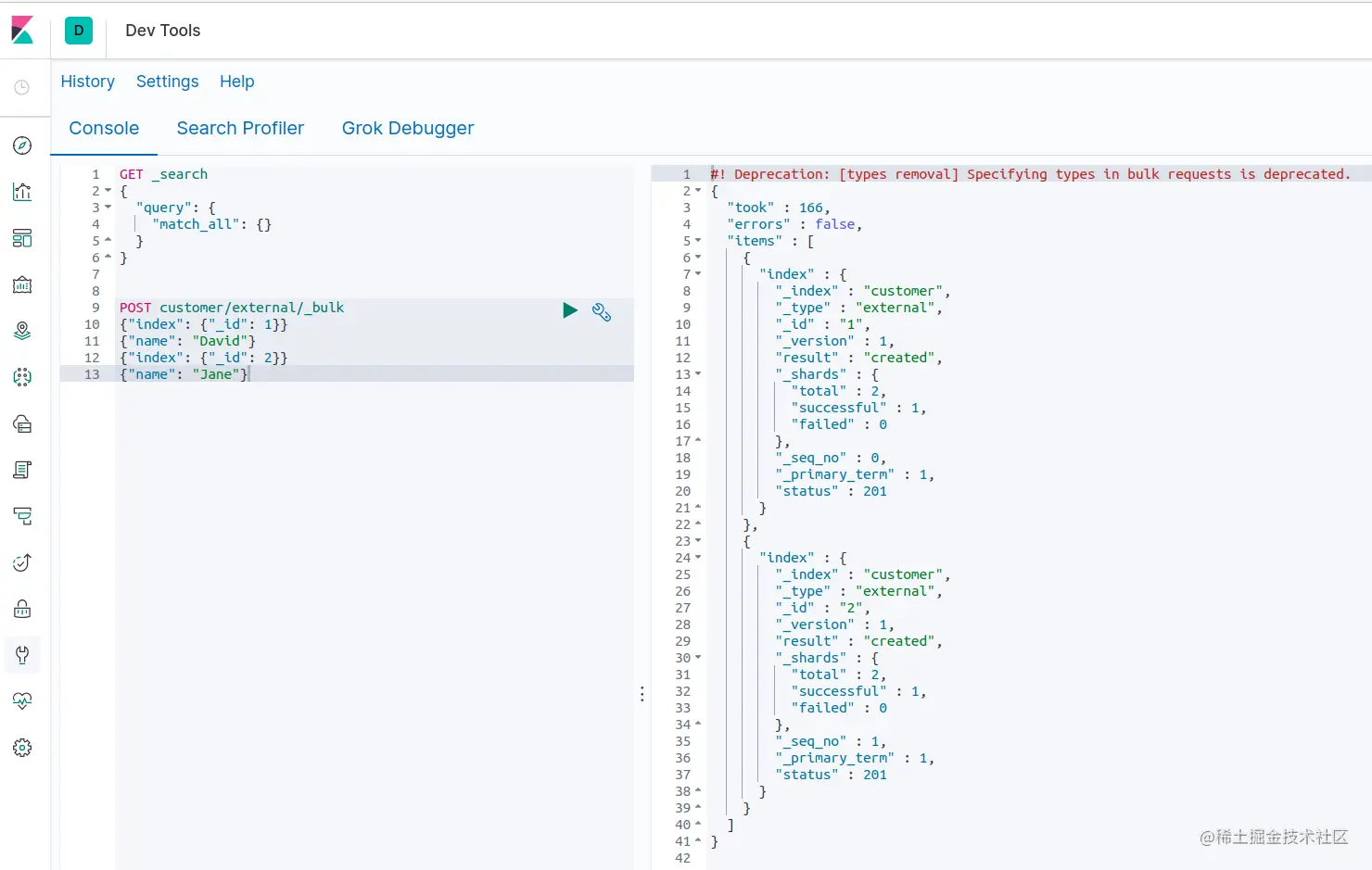Switch to the Console tab
Viewport: 1372px width, 870px height.
[x=104, y=128]
